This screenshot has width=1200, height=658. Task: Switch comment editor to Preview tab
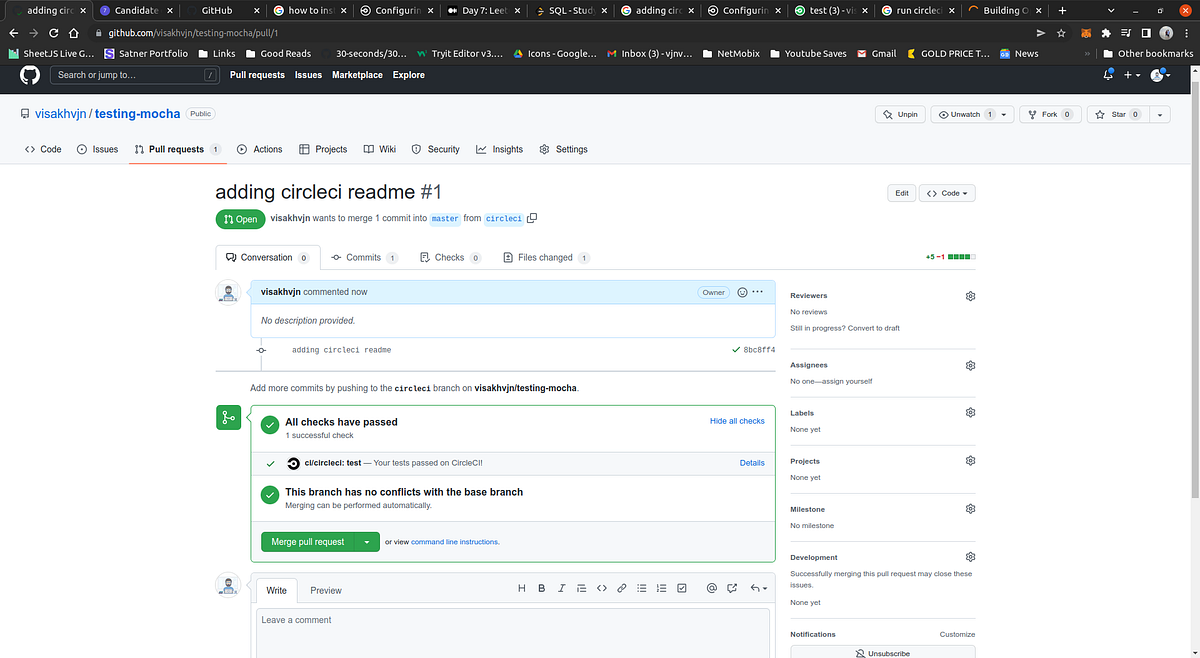(326, 590)
